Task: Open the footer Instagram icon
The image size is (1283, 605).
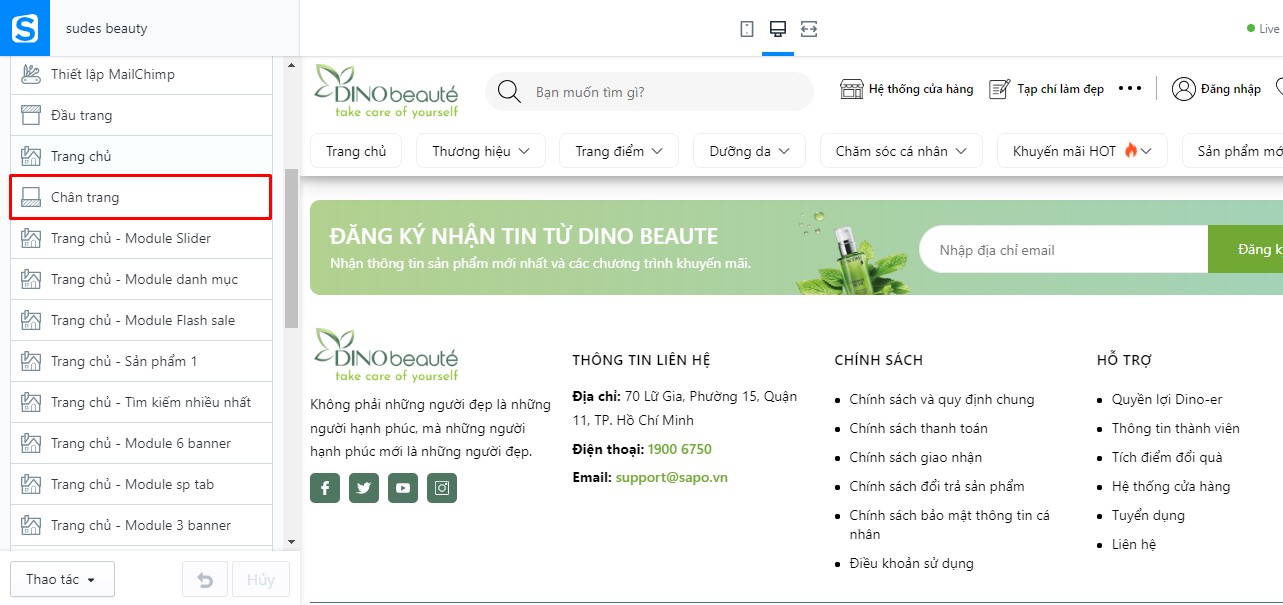Action: [442, 488]
